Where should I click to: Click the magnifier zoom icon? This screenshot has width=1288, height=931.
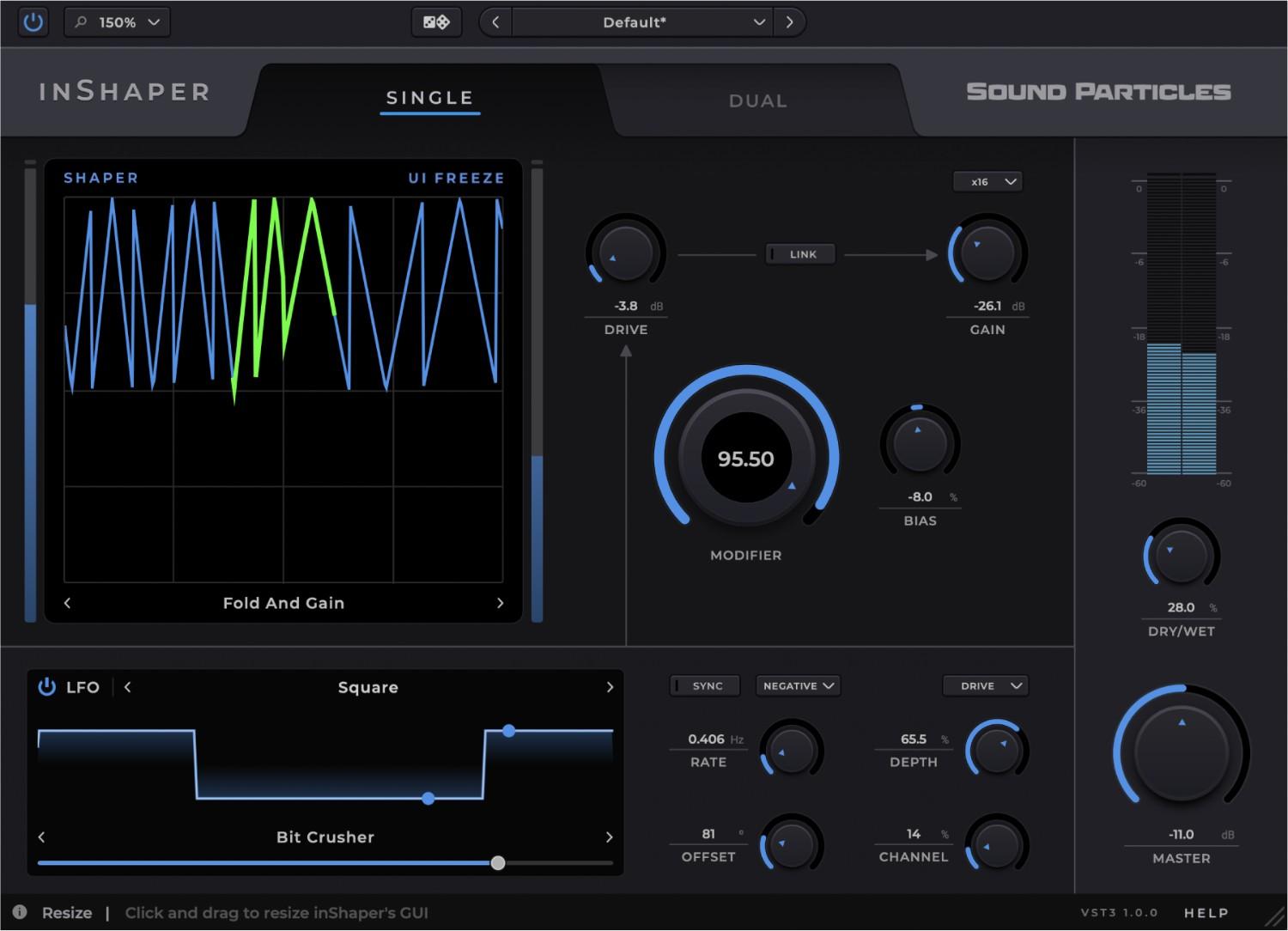tap(80, 21)
